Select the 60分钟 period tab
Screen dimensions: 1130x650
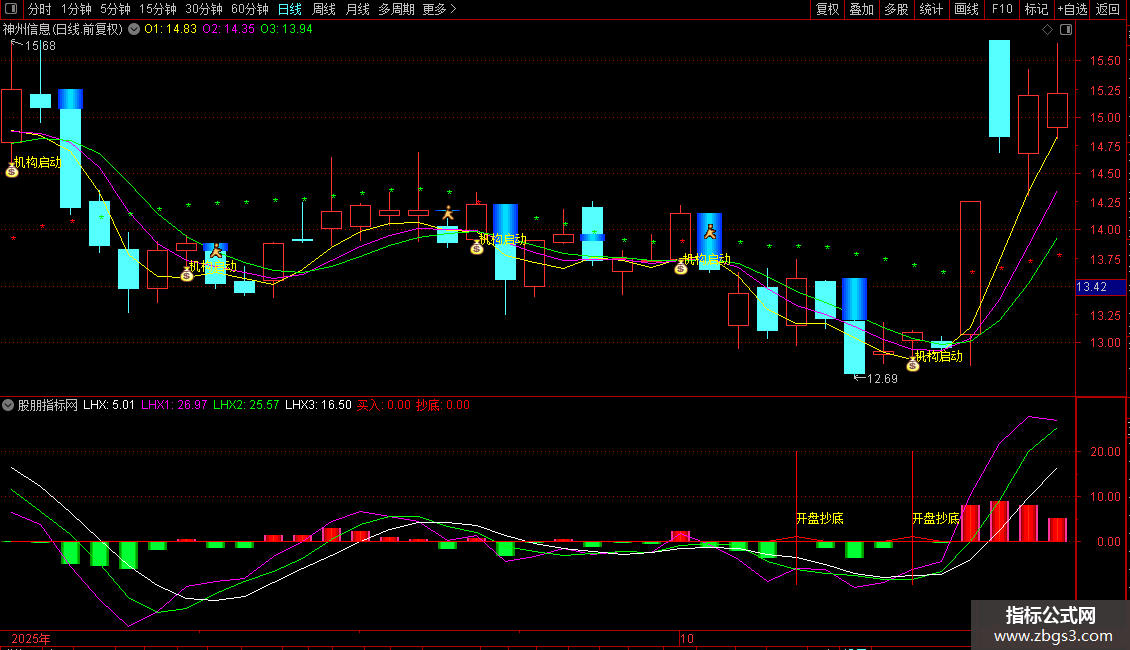(250, 9)
